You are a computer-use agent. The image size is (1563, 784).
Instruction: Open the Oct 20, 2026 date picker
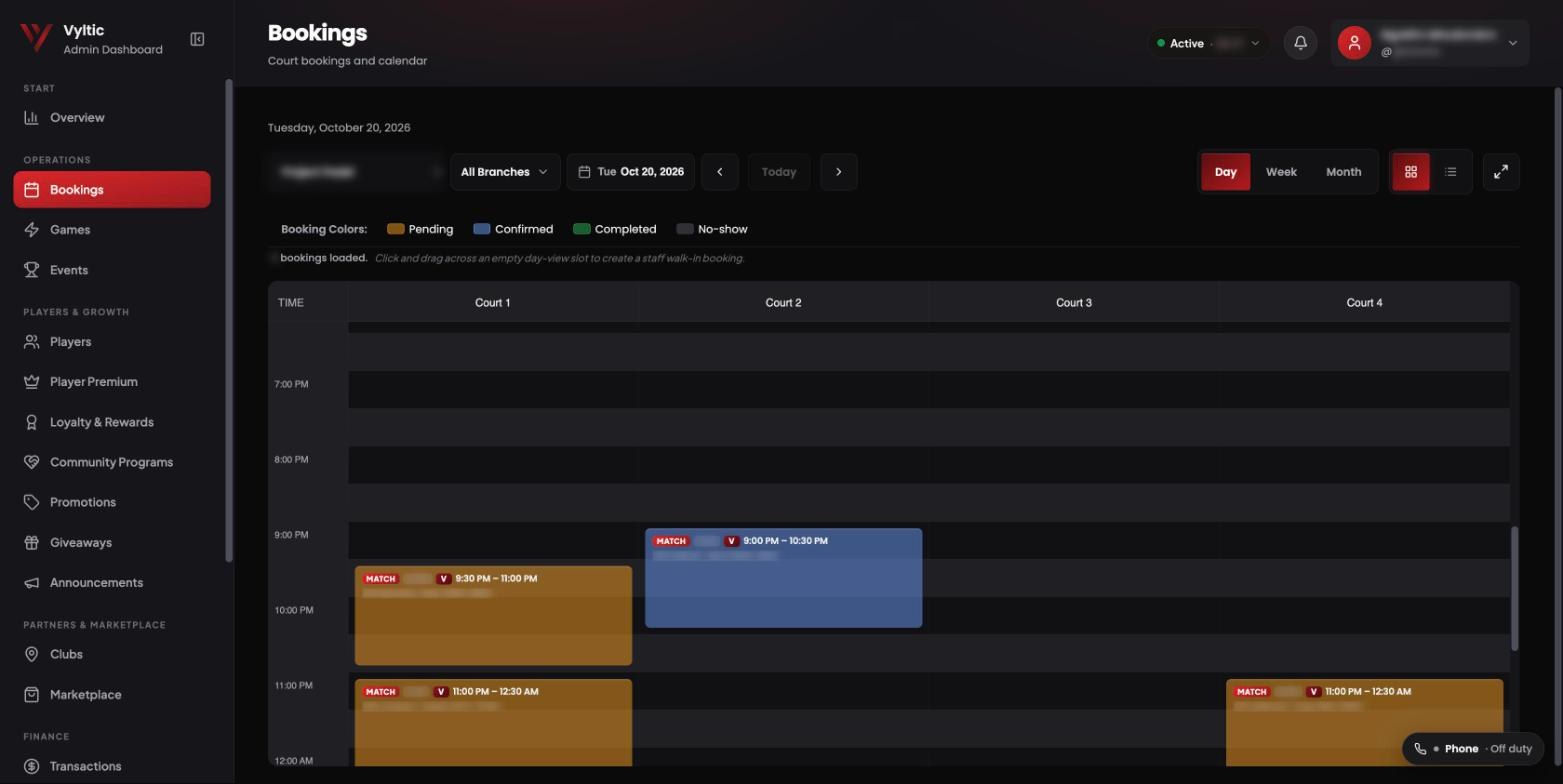click(630, 172)
